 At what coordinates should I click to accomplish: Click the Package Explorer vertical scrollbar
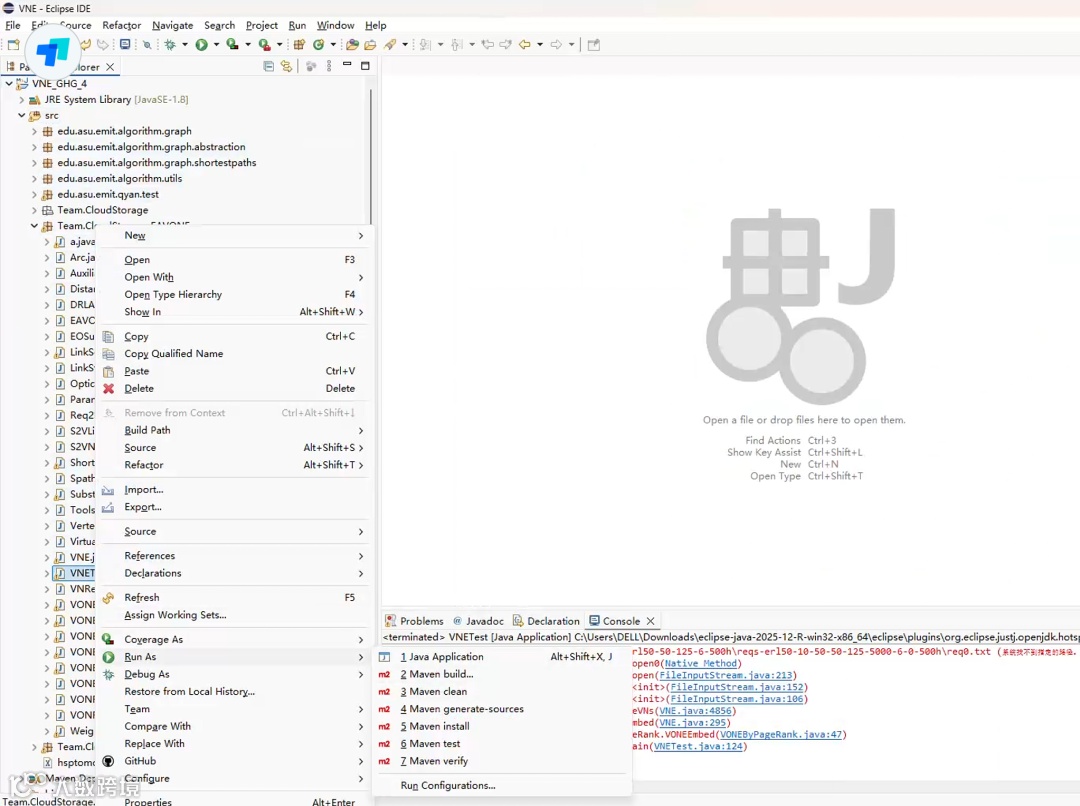click(x=371, y=155)
